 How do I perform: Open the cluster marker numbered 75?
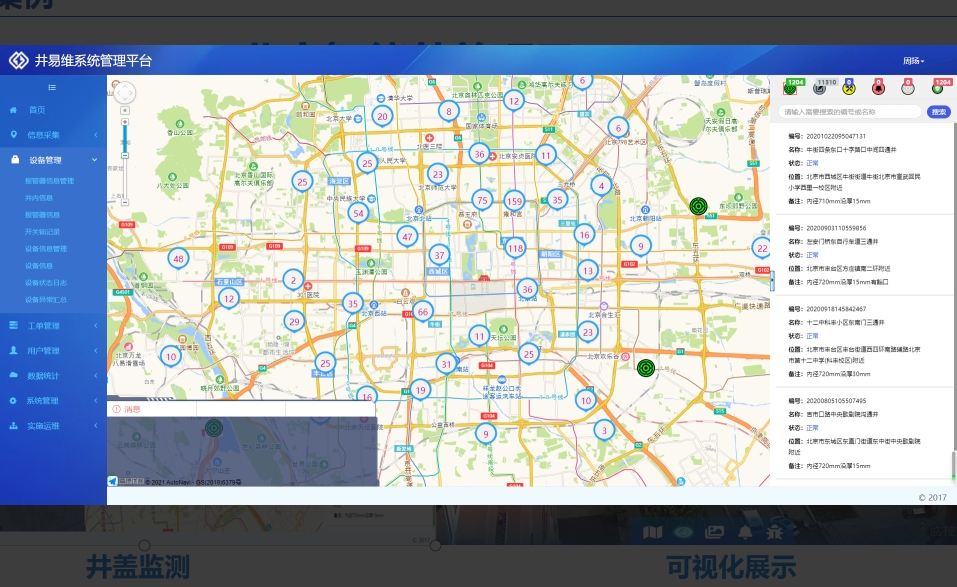tap(482, 200)
